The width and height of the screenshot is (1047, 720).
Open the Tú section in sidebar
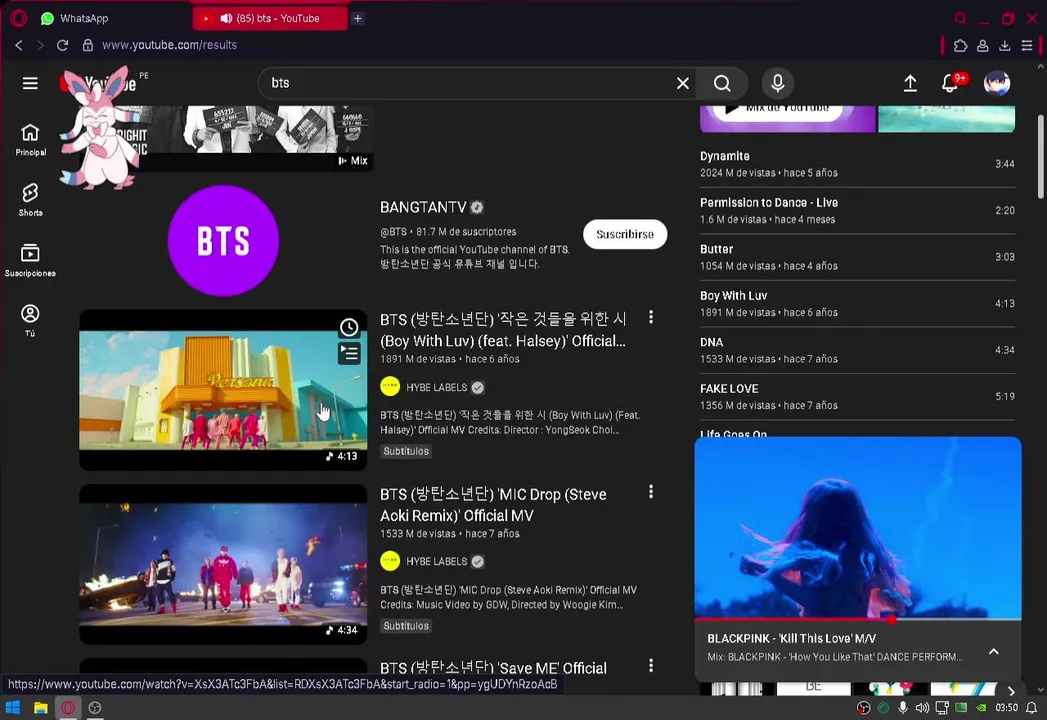pos(30,320)
